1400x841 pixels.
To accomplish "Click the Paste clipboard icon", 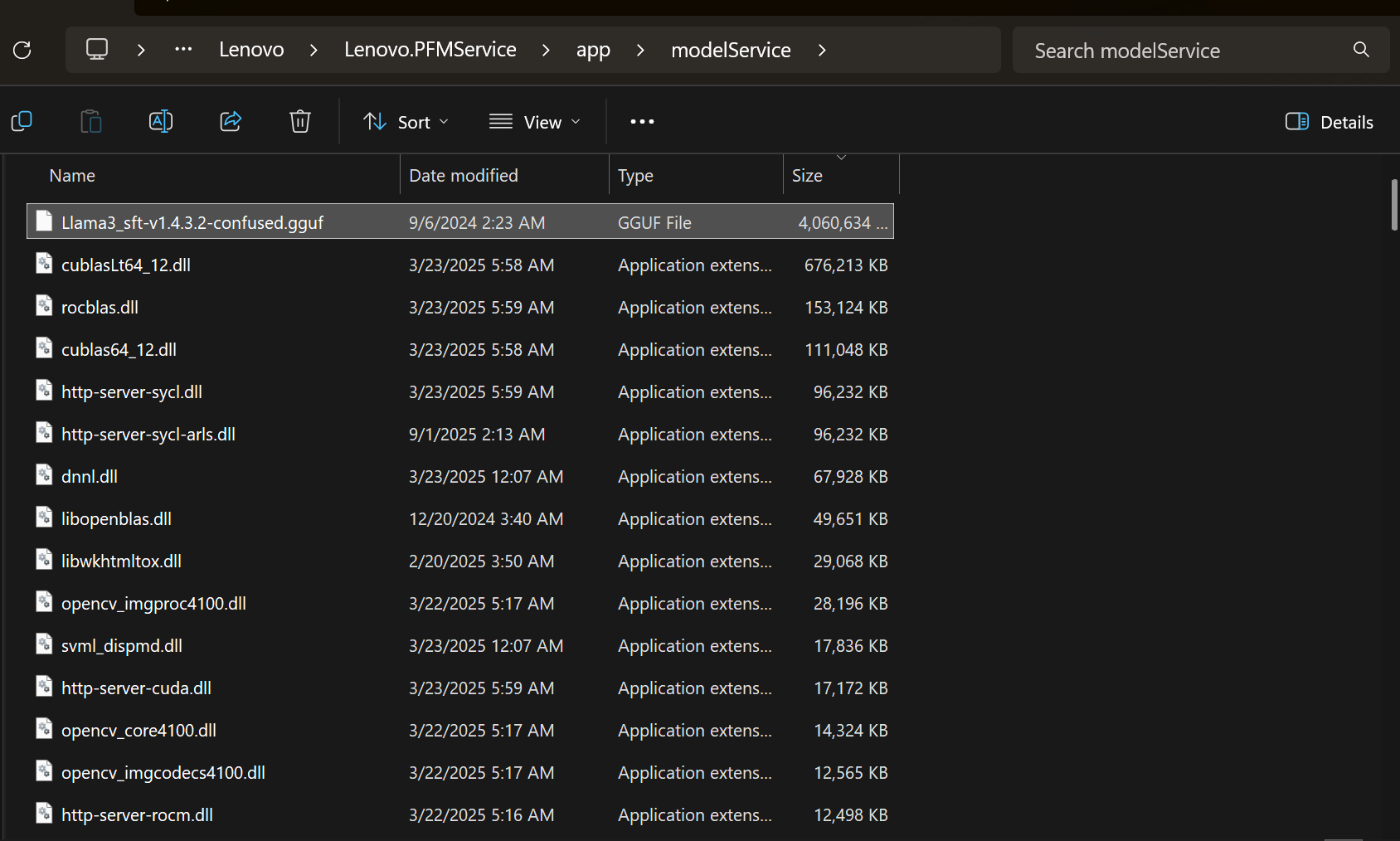I will [91, 122].
